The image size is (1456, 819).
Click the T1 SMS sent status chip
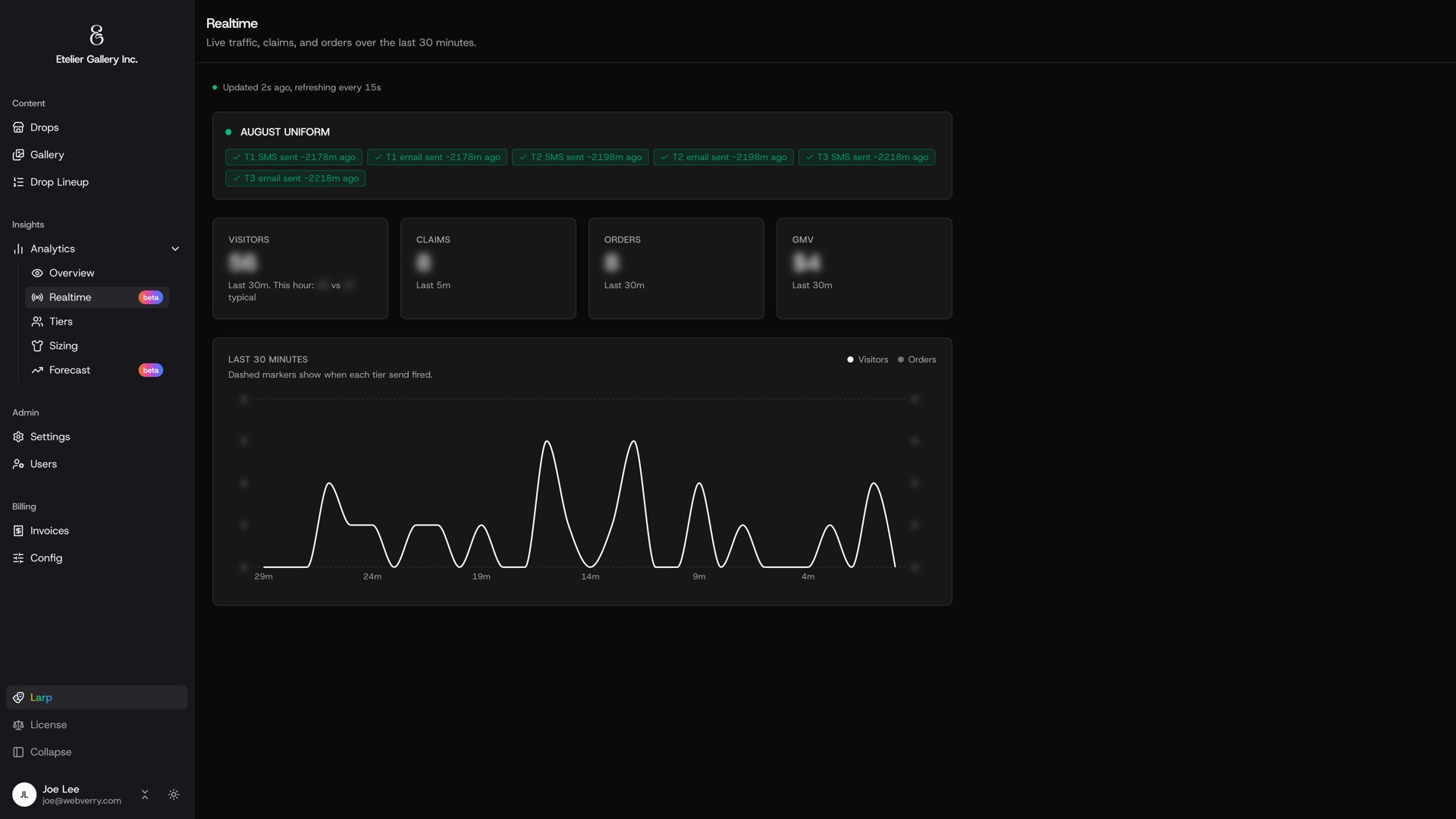pos(293,157)
